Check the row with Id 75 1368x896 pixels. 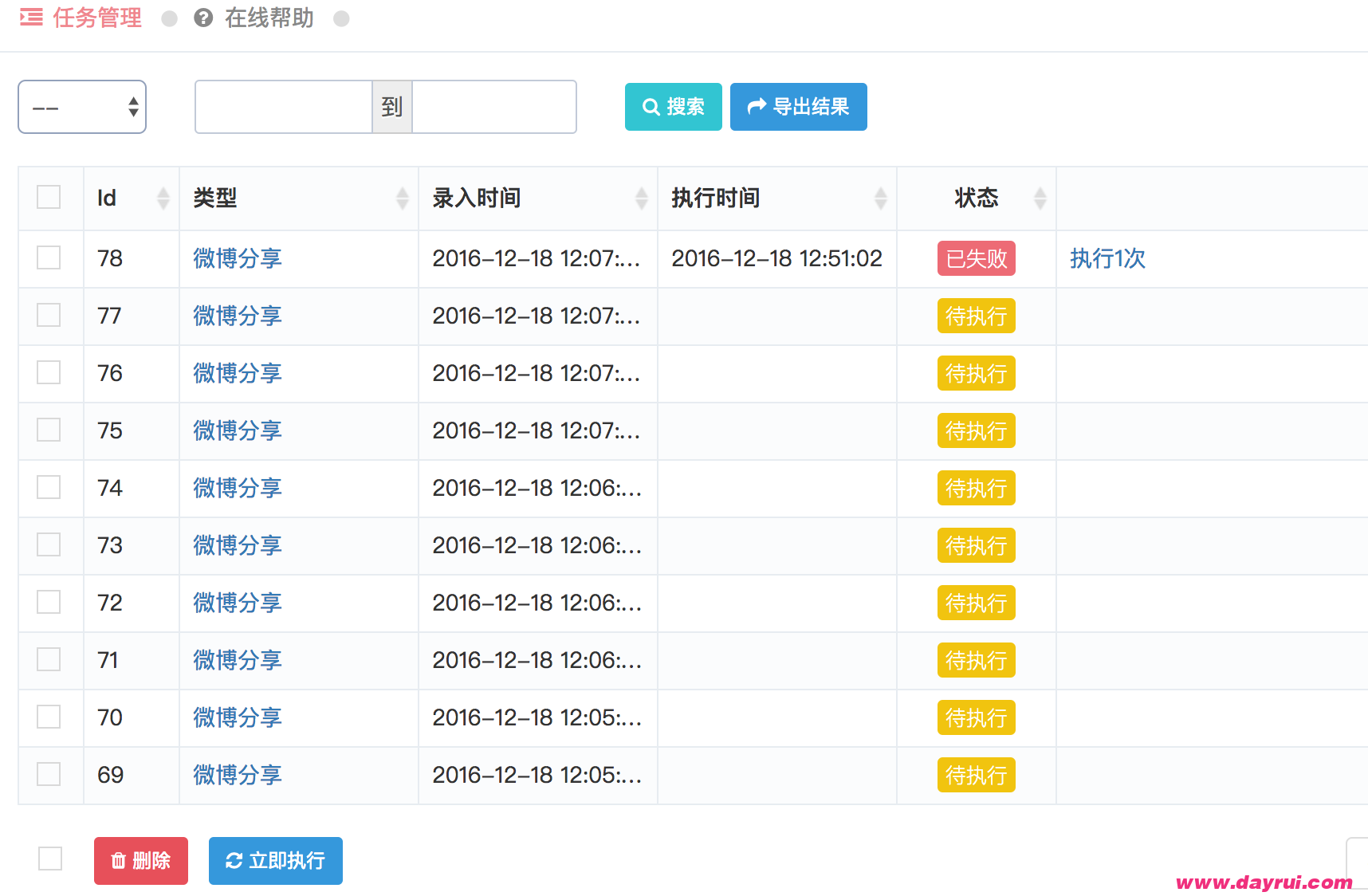point(49,430)
